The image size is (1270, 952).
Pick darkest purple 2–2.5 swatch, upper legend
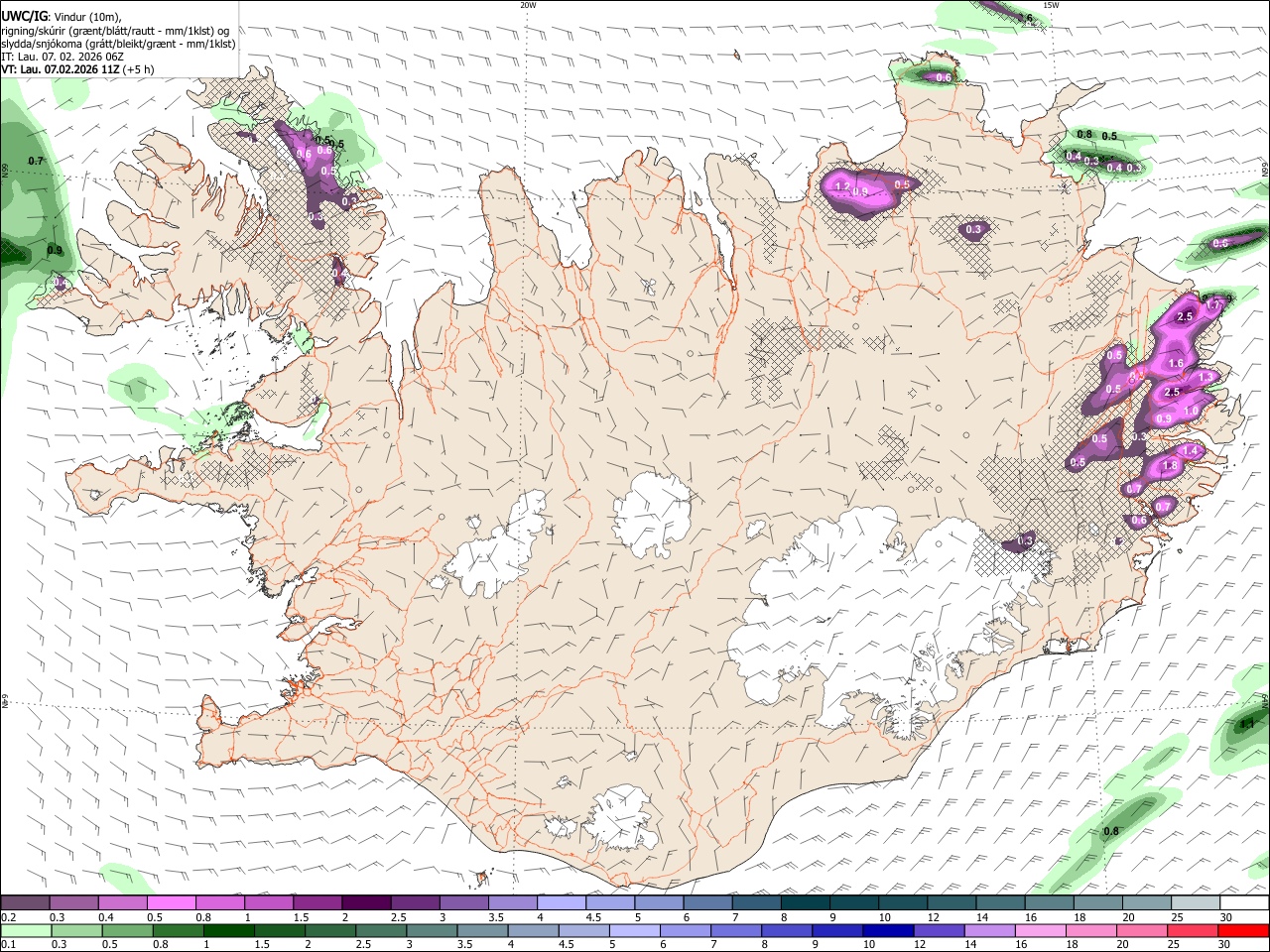click(x=365, y=903)
